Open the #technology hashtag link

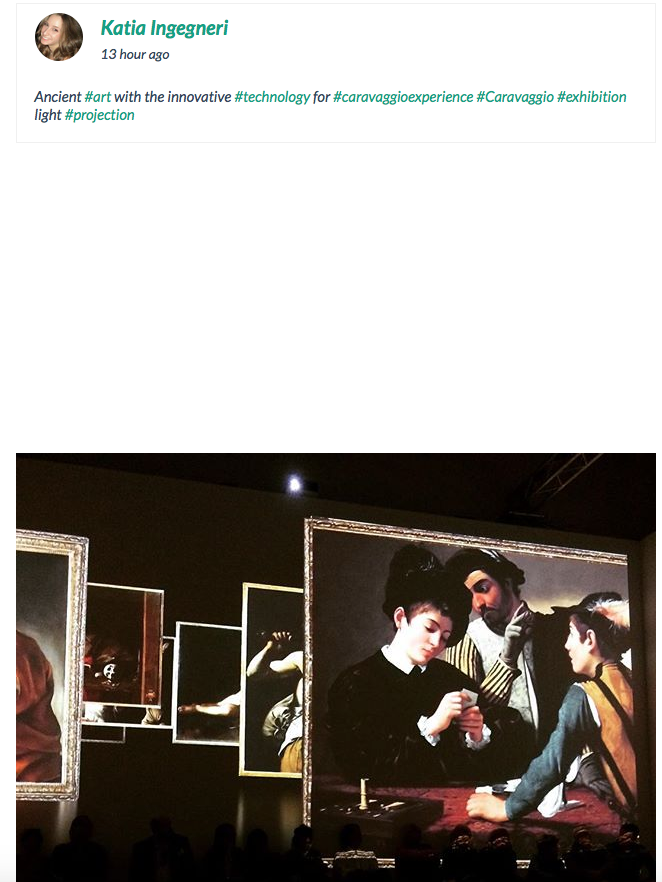tap(272, 97)
